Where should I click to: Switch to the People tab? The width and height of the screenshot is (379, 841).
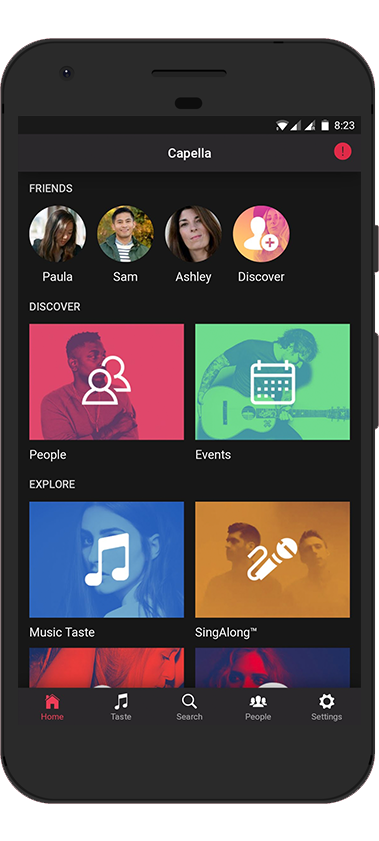coord(258,707)
